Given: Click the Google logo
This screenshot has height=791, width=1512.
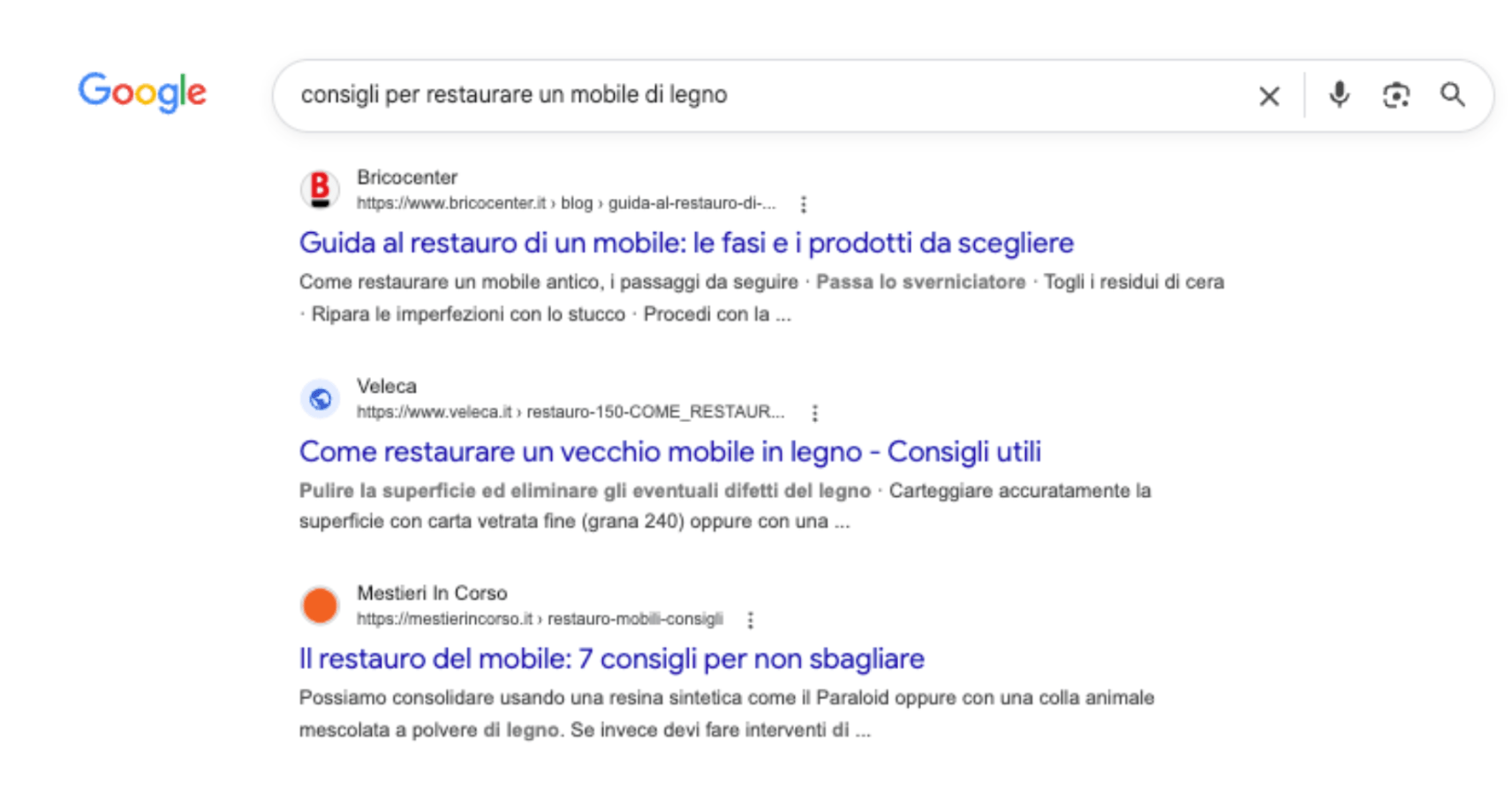Looking at the screenshot, I should click(x=142, y=92).
